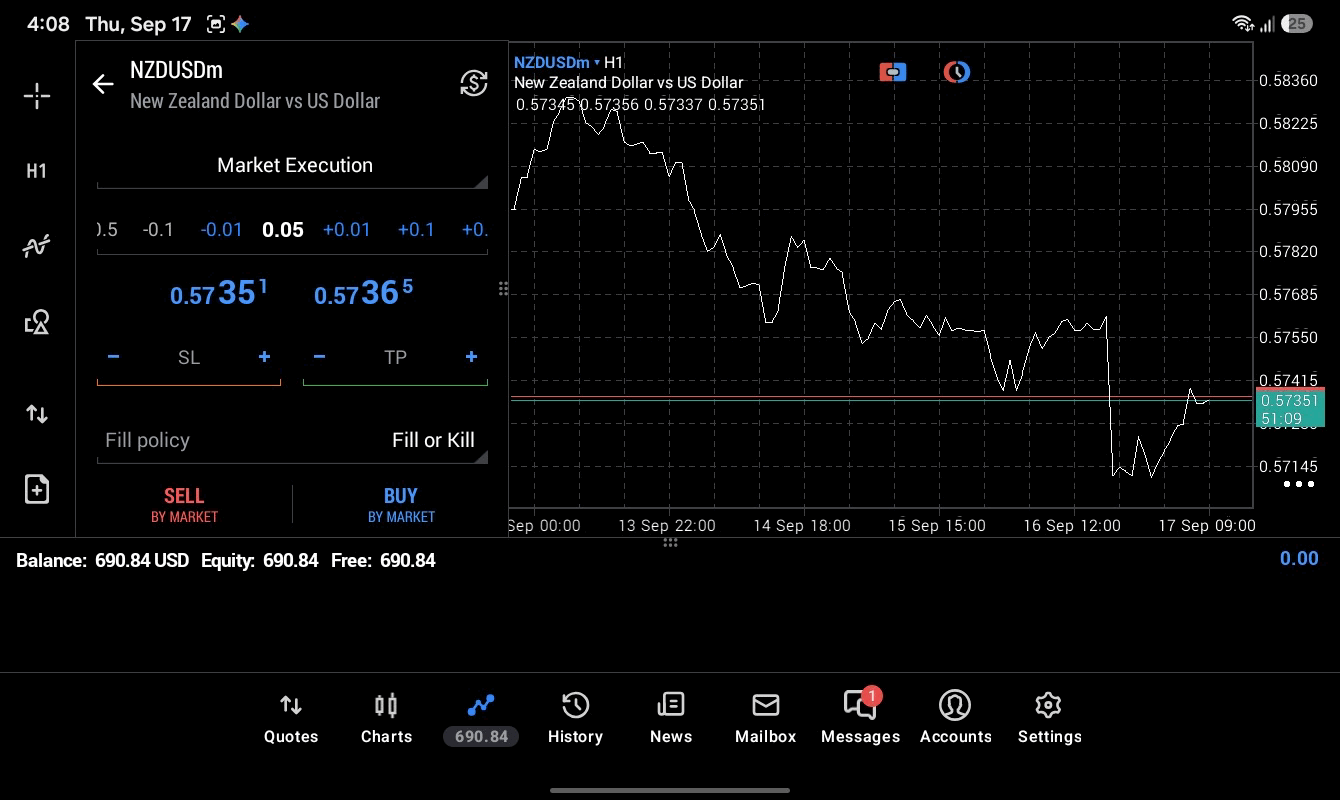Image resolution: width=1340 pixels, height=800 pixels.
Task: Open the Accounts tab
Action: click(x=955, y=719)
